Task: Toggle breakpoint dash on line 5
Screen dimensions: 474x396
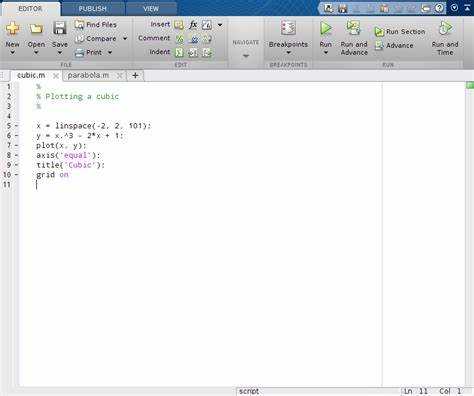Action: 16,126
